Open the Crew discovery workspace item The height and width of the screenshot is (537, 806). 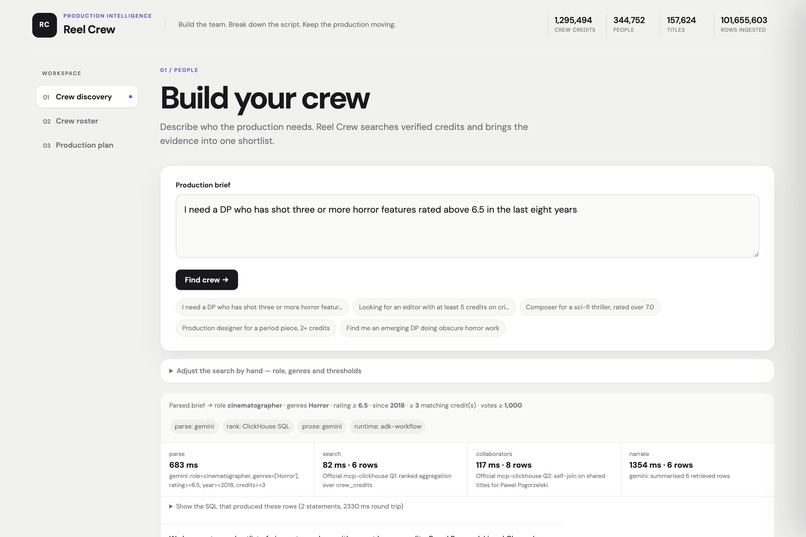coord(87,97)
